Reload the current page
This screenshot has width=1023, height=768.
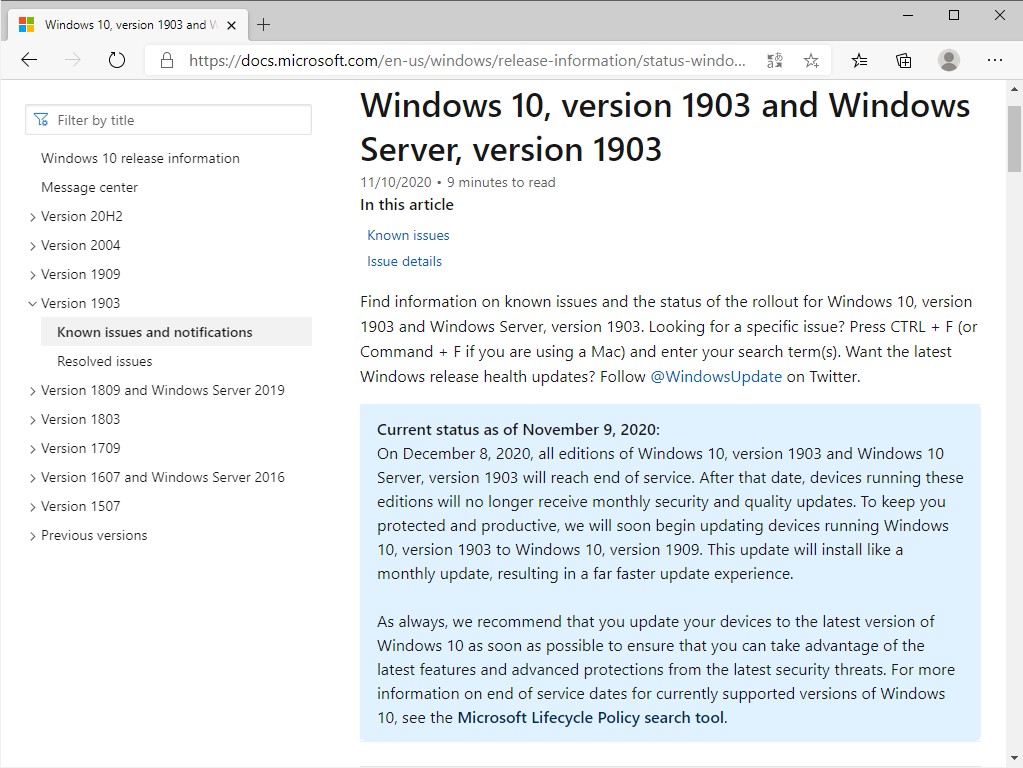point(116,60)
